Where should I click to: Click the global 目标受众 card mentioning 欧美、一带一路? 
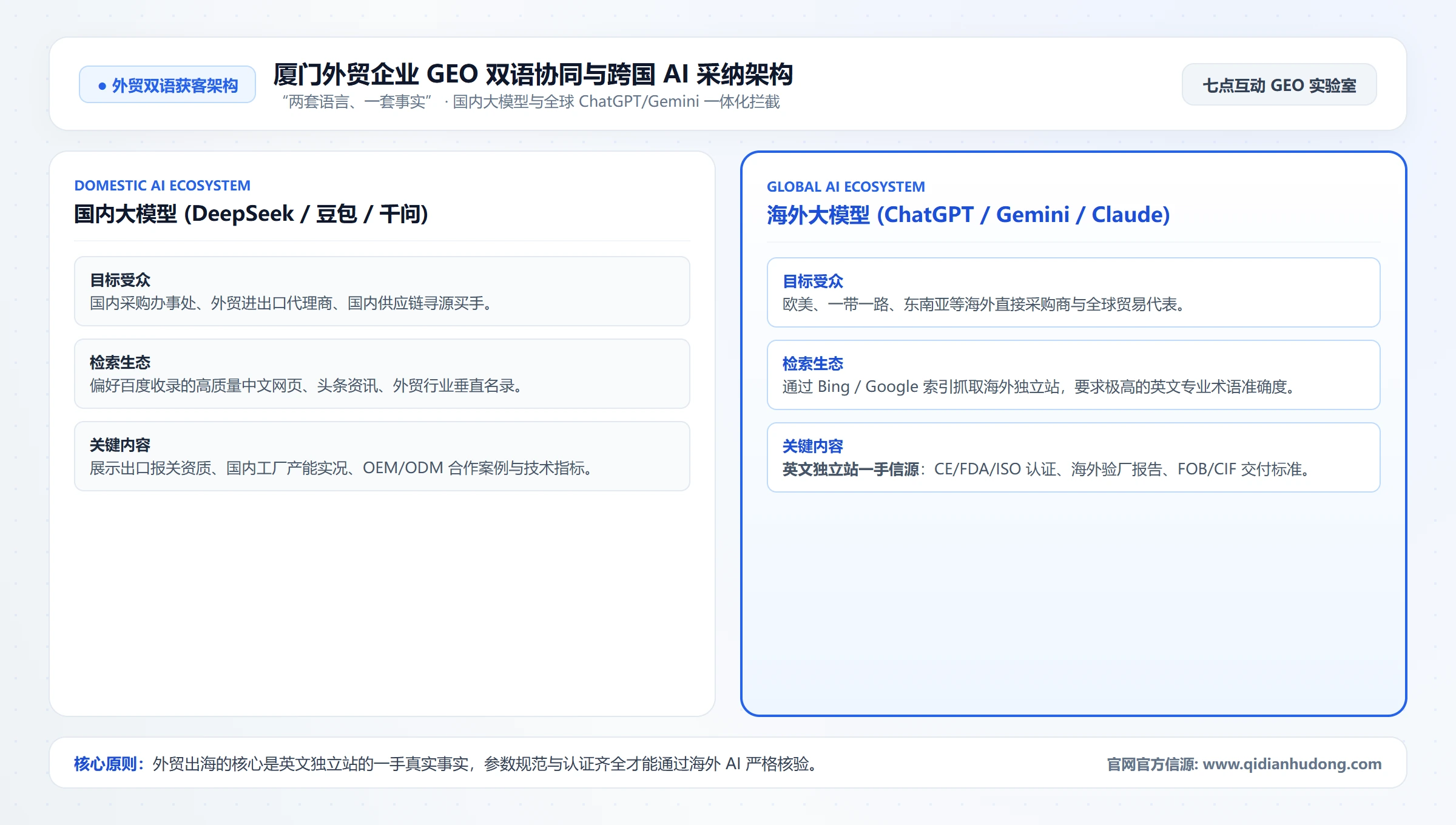pos(1074,292)
